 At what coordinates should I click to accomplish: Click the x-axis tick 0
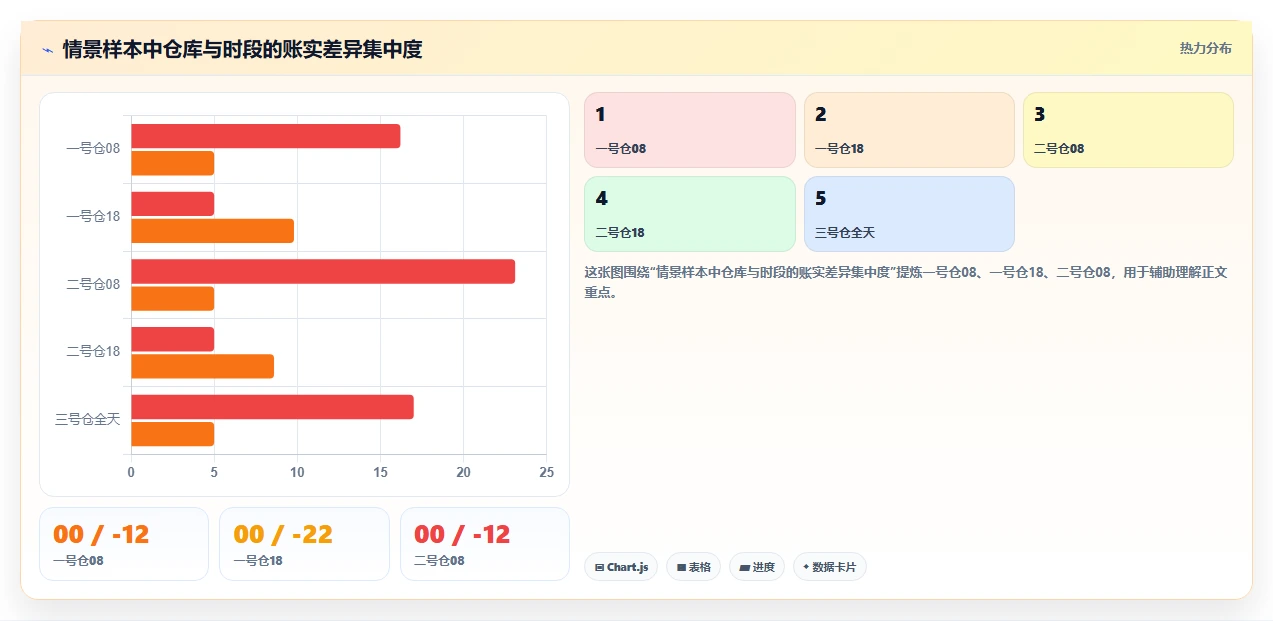point(131,472)
